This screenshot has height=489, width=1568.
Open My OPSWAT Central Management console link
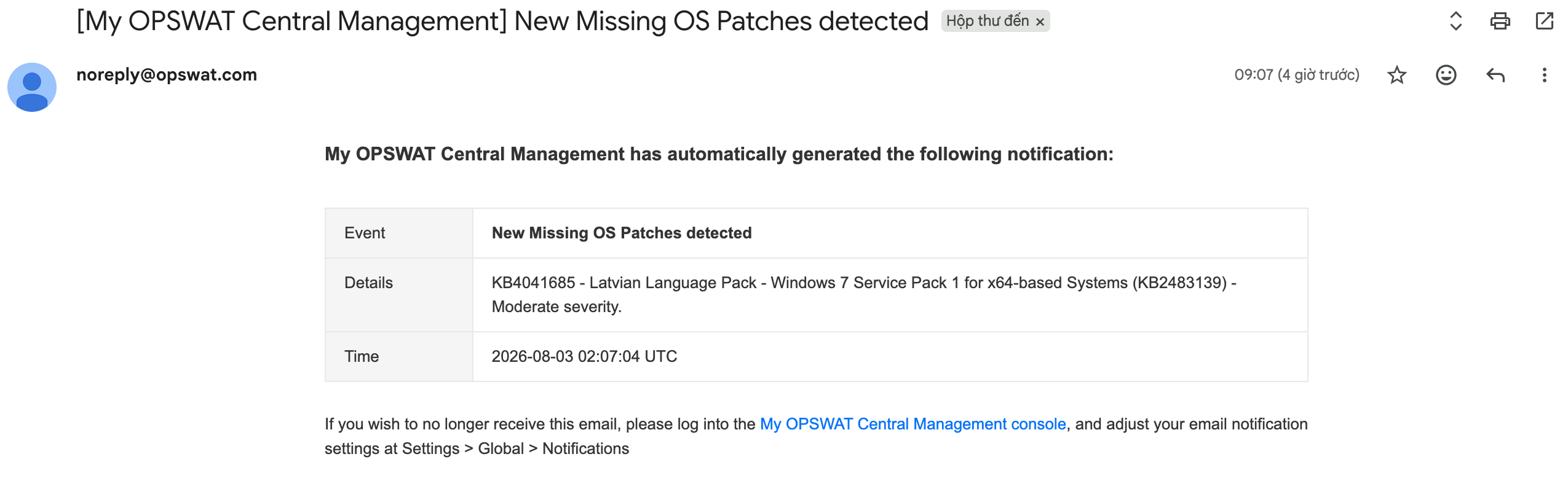(913, 424)
